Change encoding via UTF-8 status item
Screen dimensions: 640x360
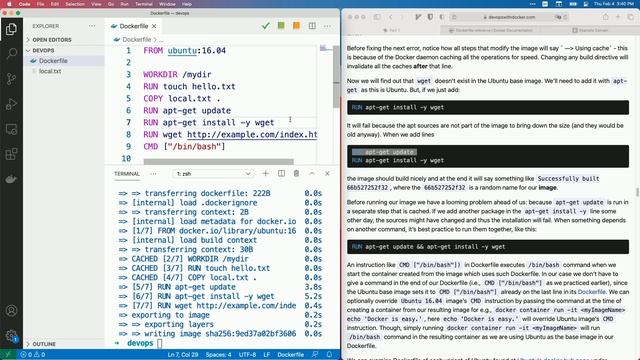click(x=247, y=355)
